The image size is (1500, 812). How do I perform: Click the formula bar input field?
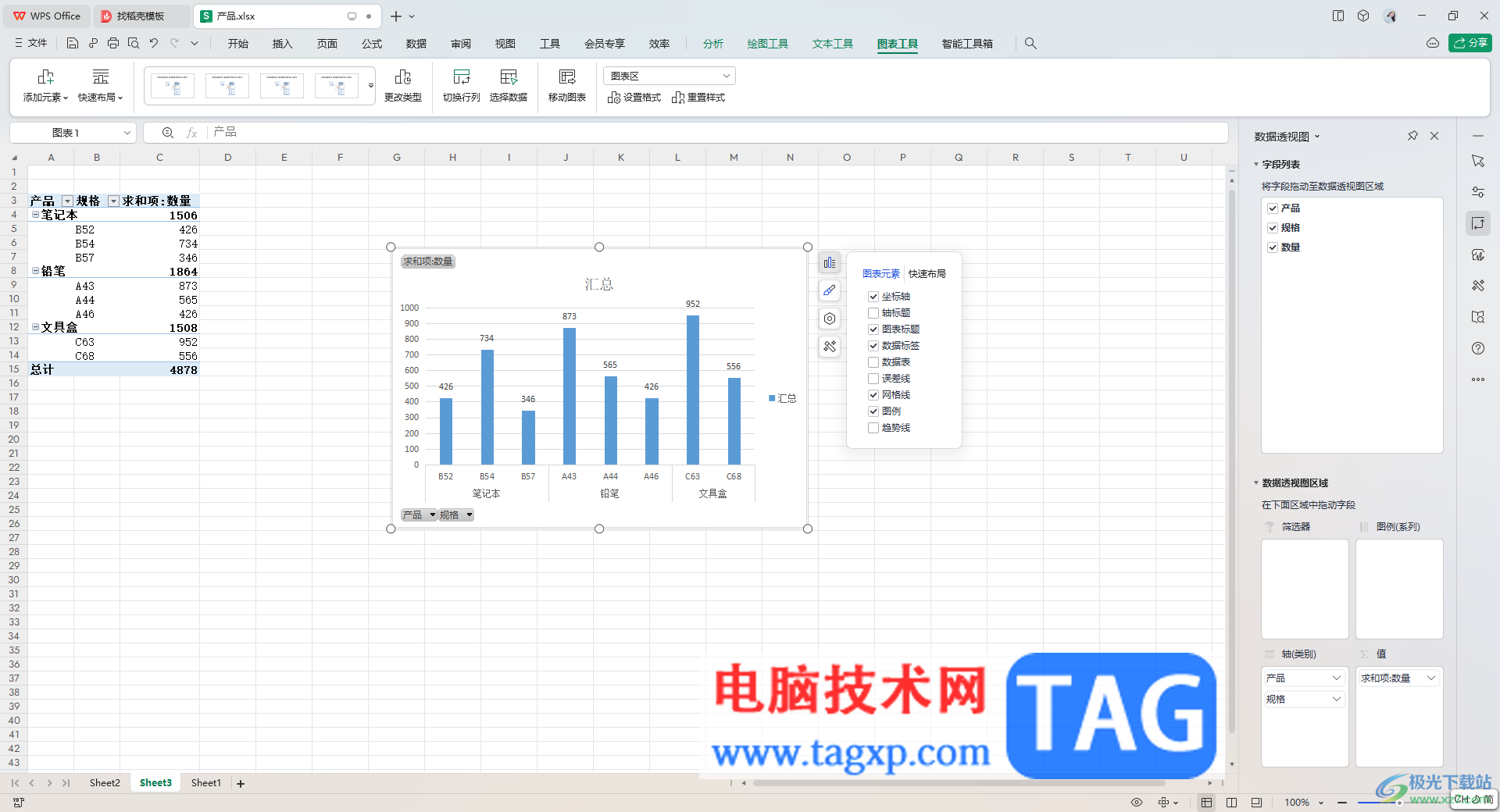pyautogui.click(x=717, y=133)
